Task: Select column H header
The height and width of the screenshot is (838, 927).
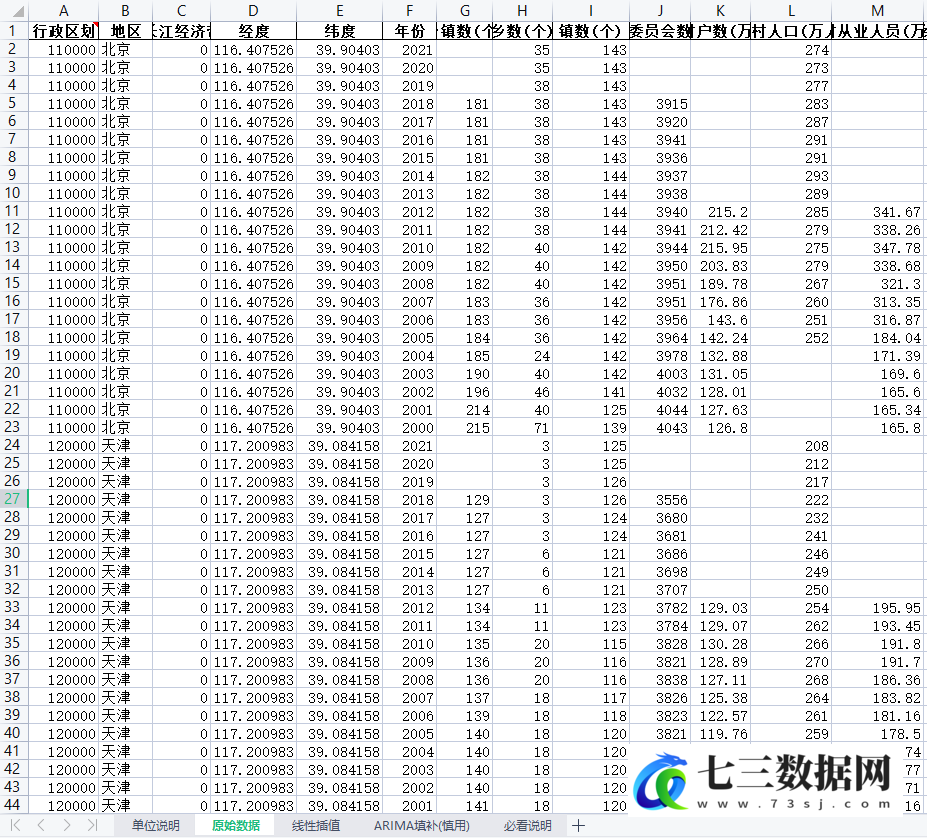Action: [522, 11]
